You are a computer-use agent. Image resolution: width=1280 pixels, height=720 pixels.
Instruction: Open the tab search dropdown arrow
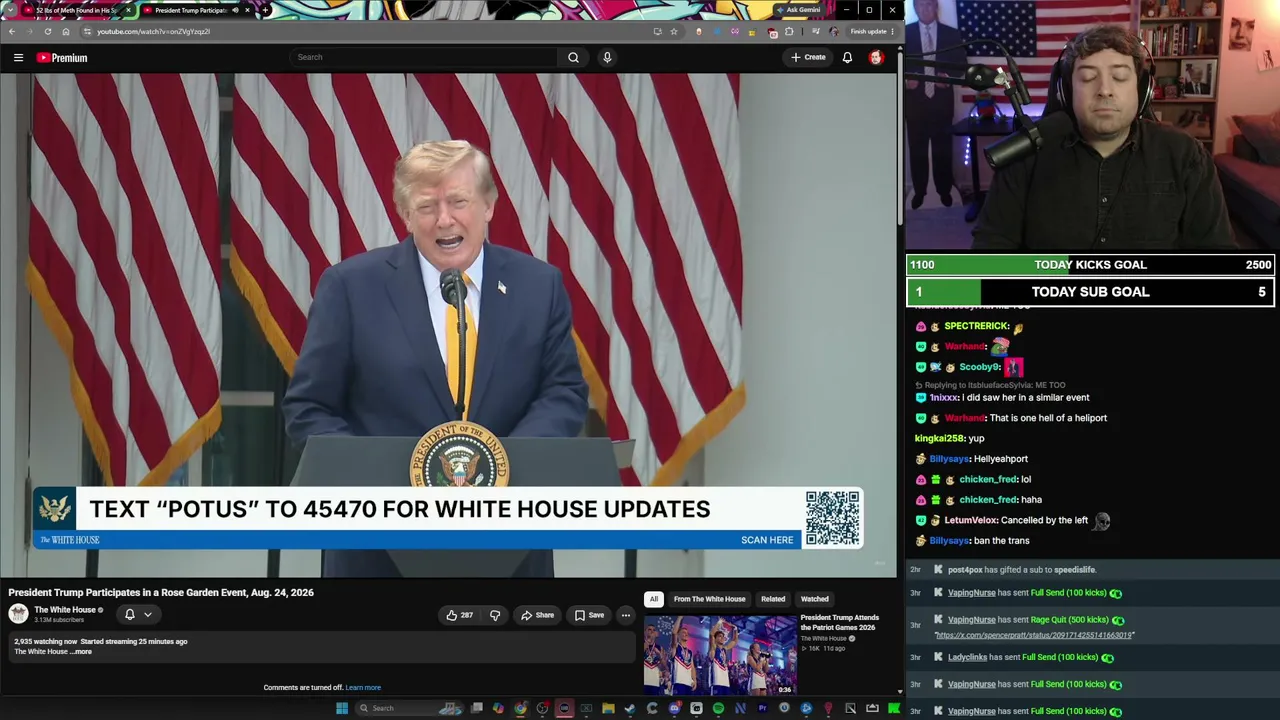[x=10, y=10]
